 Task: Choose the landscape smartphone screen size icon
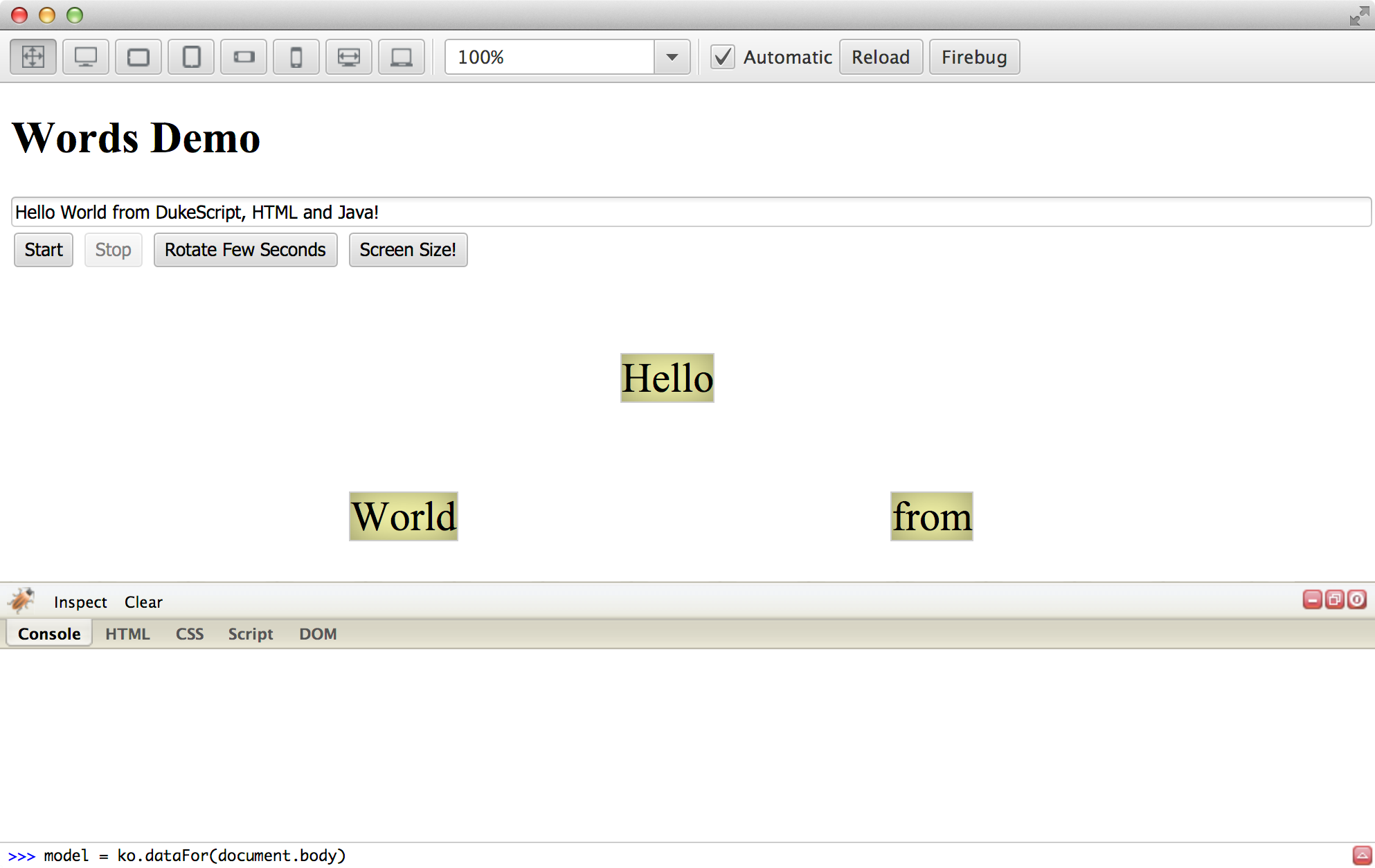[244, 57]
